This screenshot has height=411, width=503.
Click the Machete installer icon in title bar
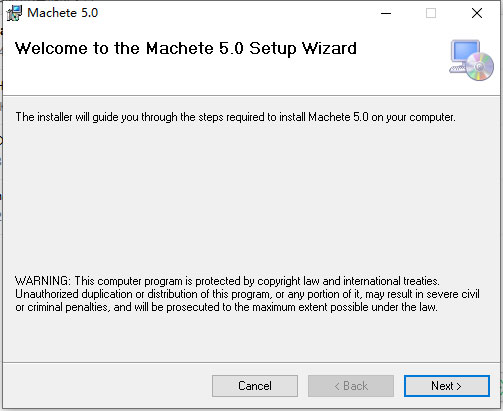(x=14, y=13)
